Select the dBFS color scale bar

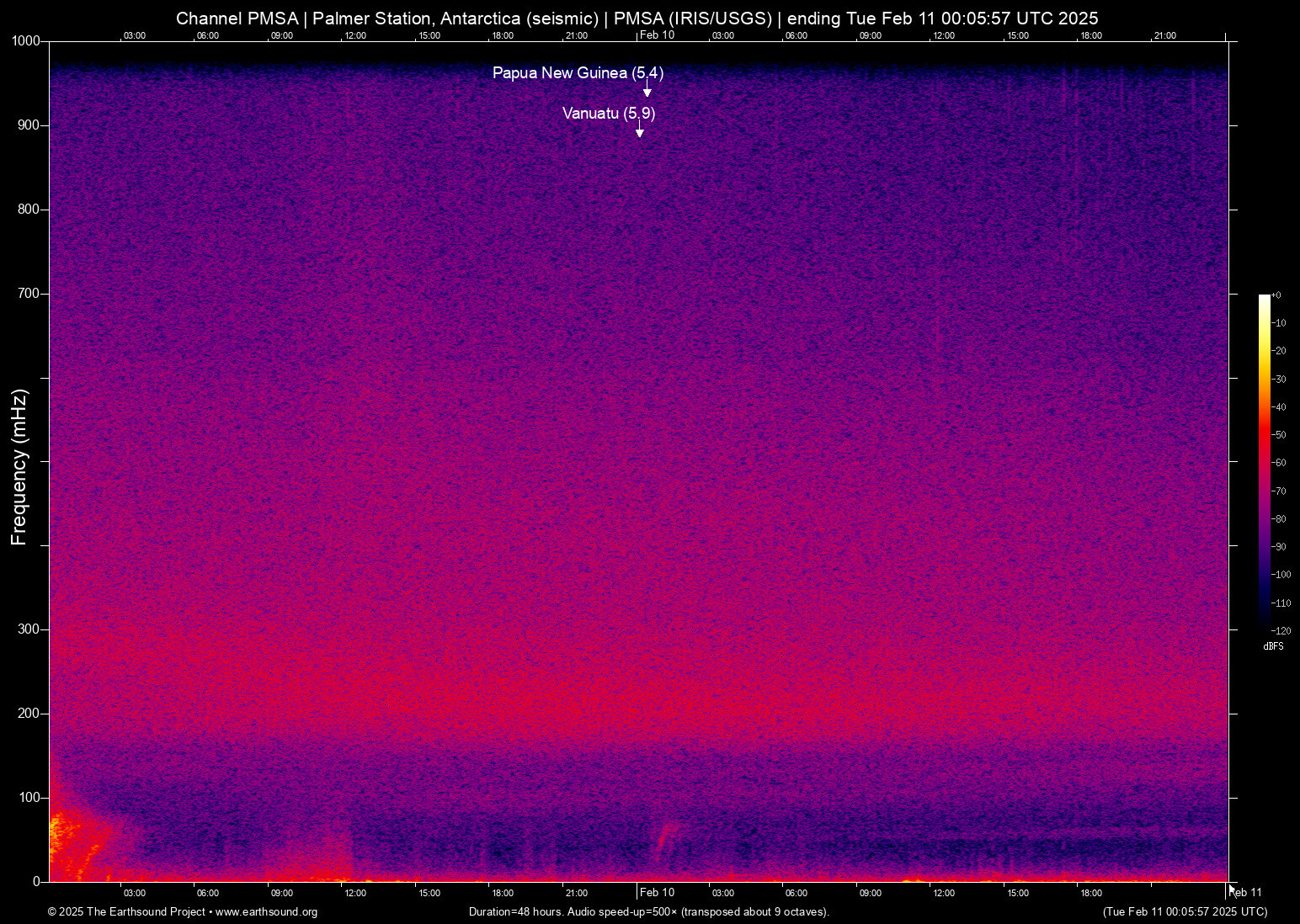[x=1265, y=463]
